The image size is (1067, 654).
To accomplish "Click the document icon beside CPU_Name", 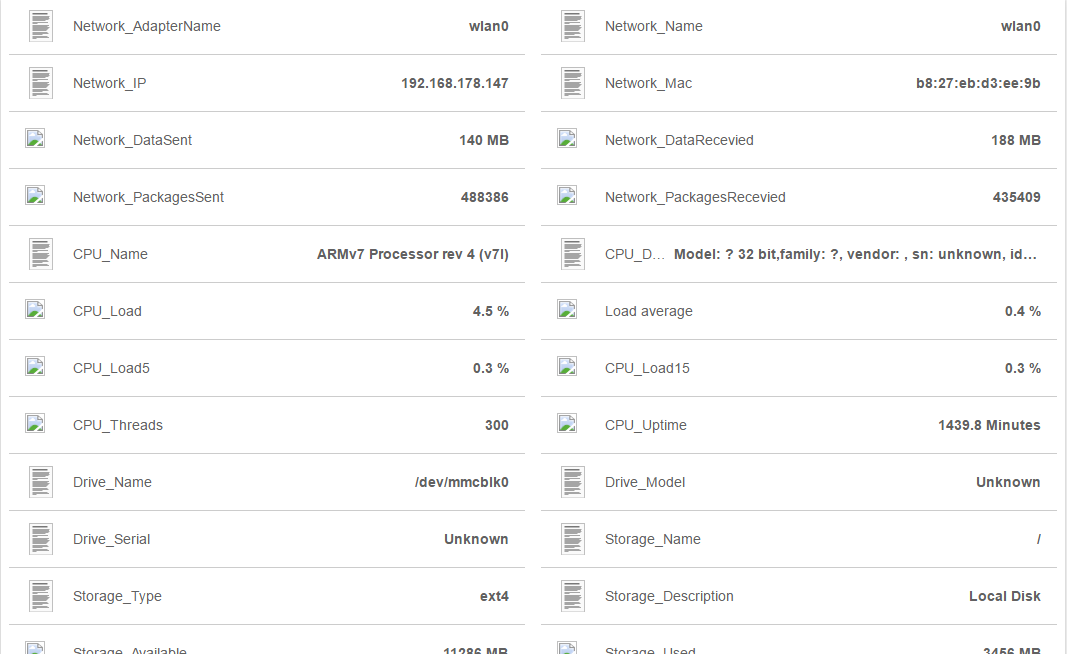I will (40, 252).
